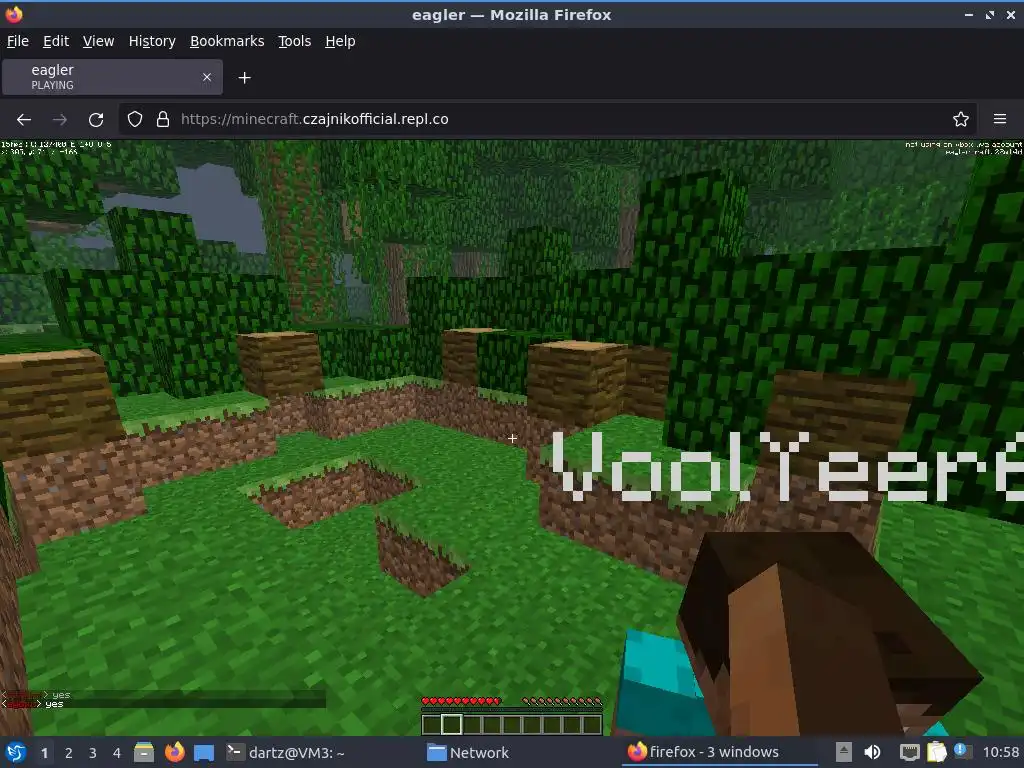This screenshot has width=1024, height=768.
Task: Bookmark this page with the star icon
Action: click(961, 120)
